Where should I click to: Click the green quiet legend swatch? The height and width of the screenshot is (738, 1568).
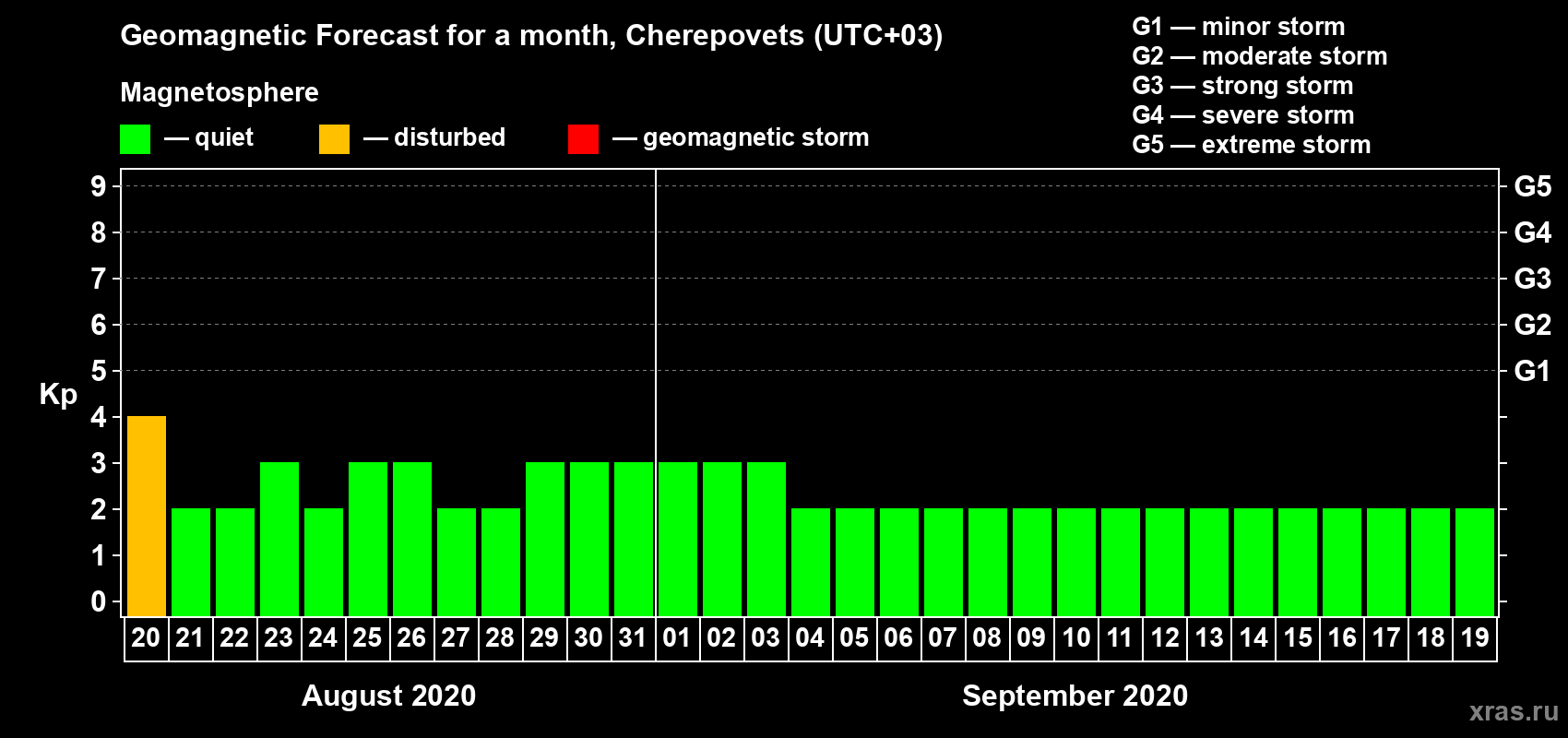tap(135, 139)
